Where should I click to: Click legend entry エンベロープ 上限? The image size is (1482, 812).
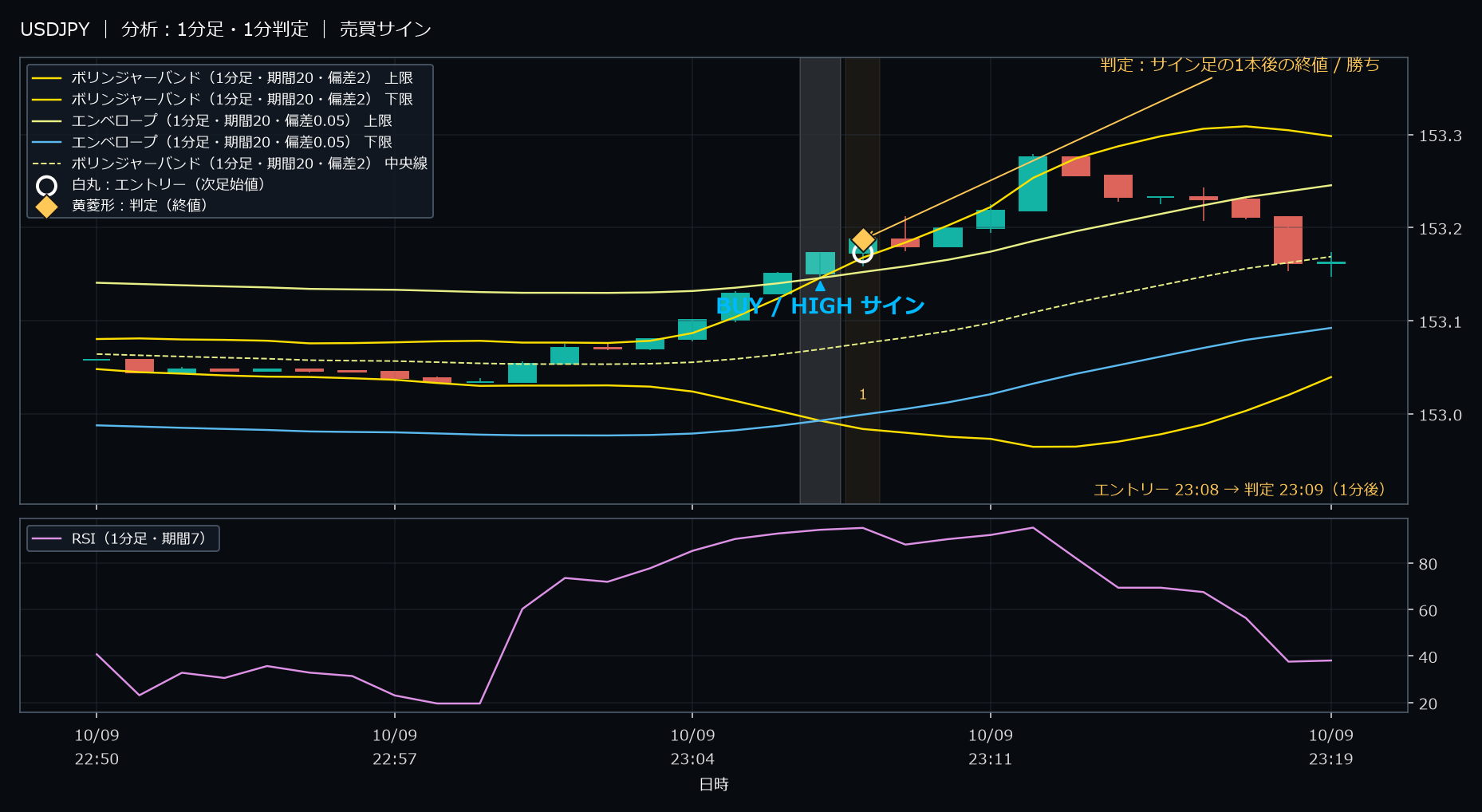coord(231,121)
